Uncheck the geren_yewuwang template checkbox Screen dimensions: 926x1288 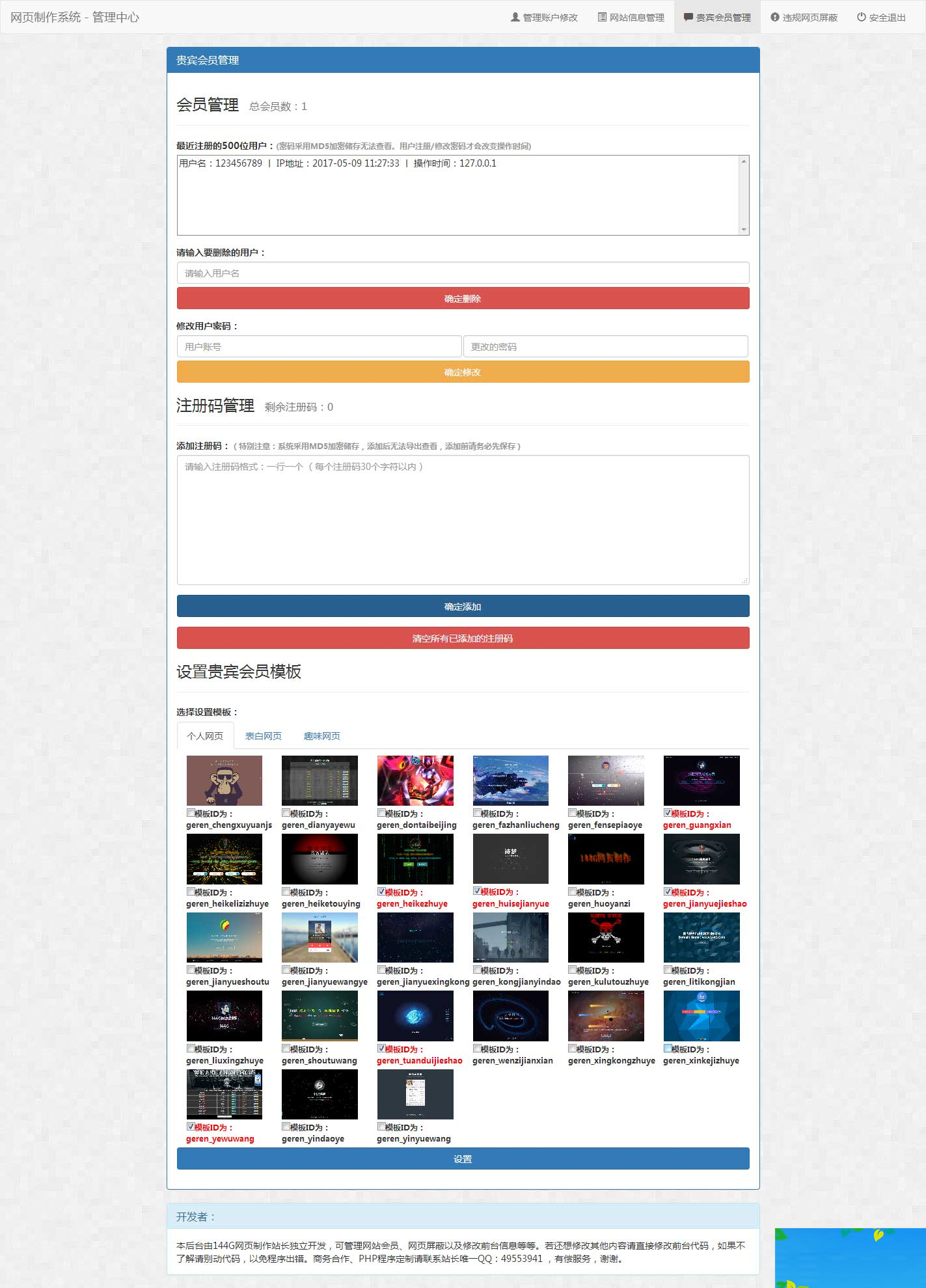(x=191, y=1127)
